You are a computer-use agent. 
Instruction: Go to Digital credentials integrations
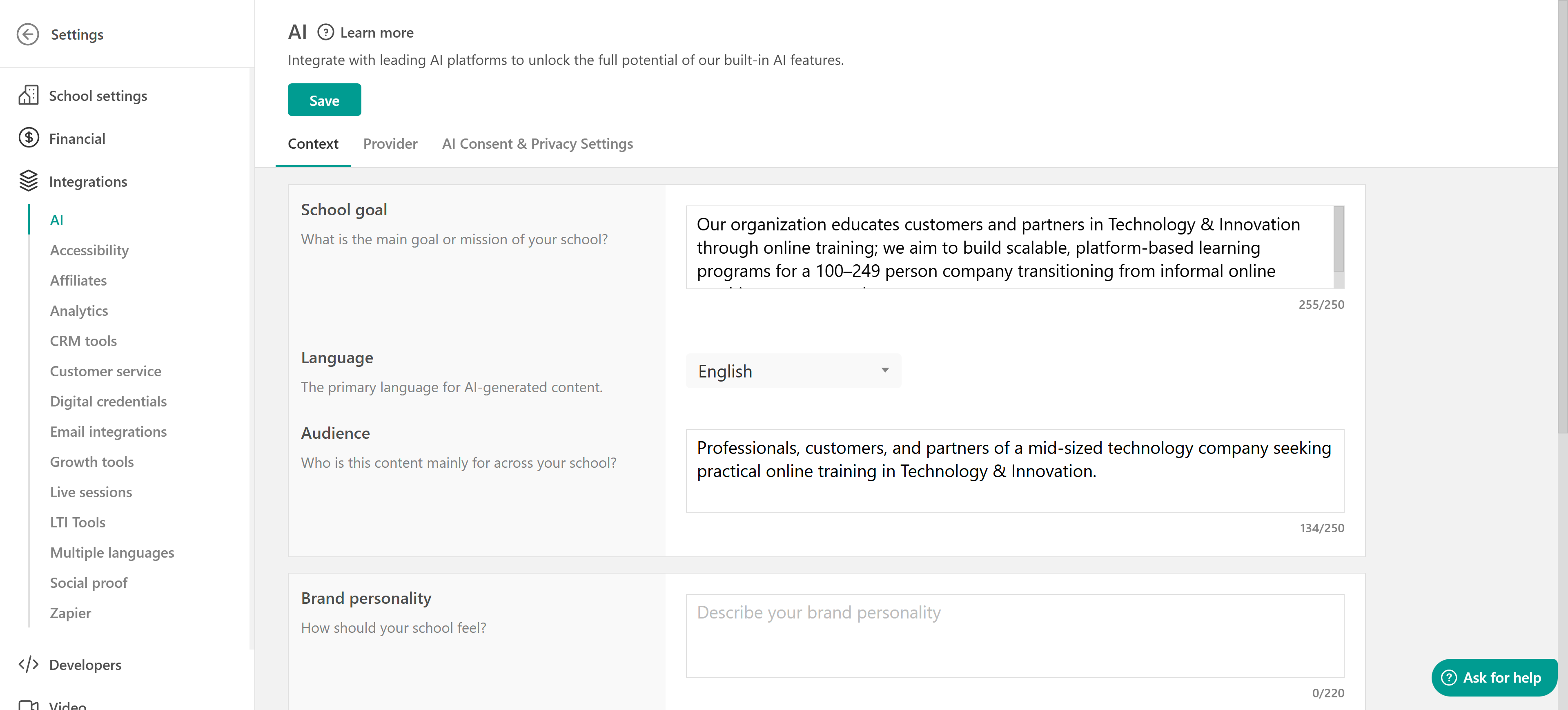point(108,401)
